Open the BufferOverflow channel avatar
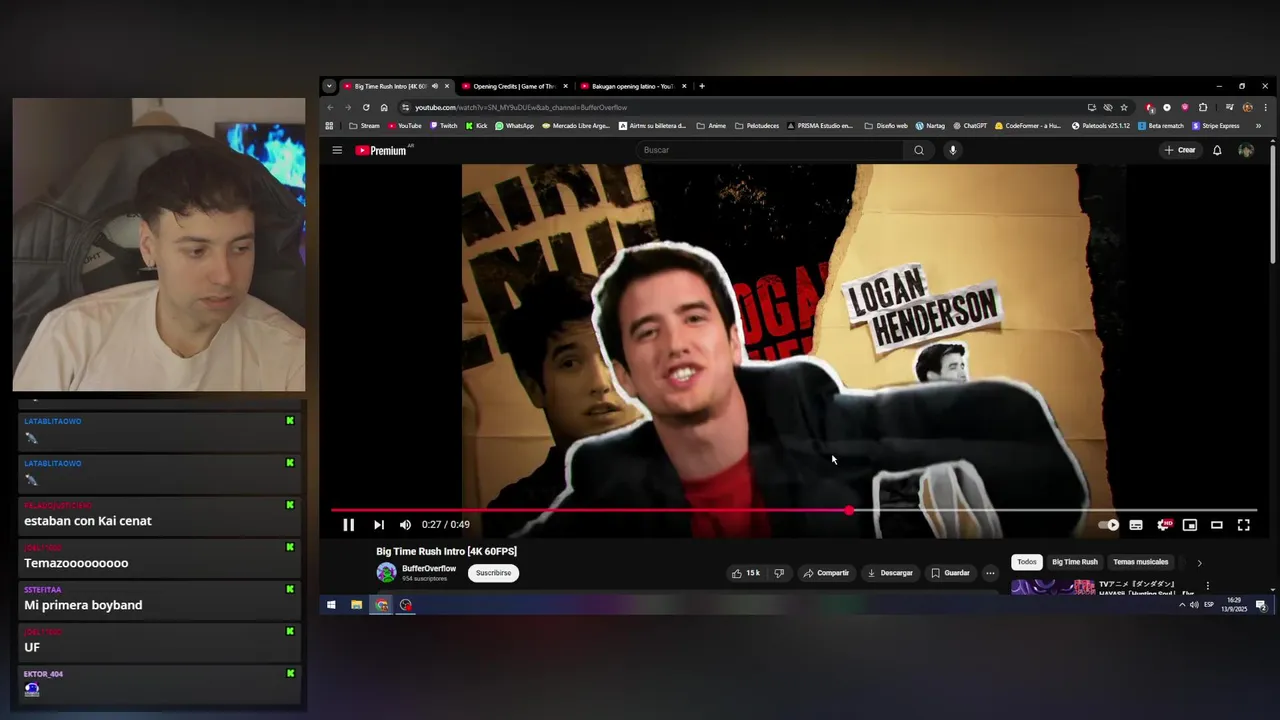Screen dimensions: 1280x720 (x=386, y=573)
